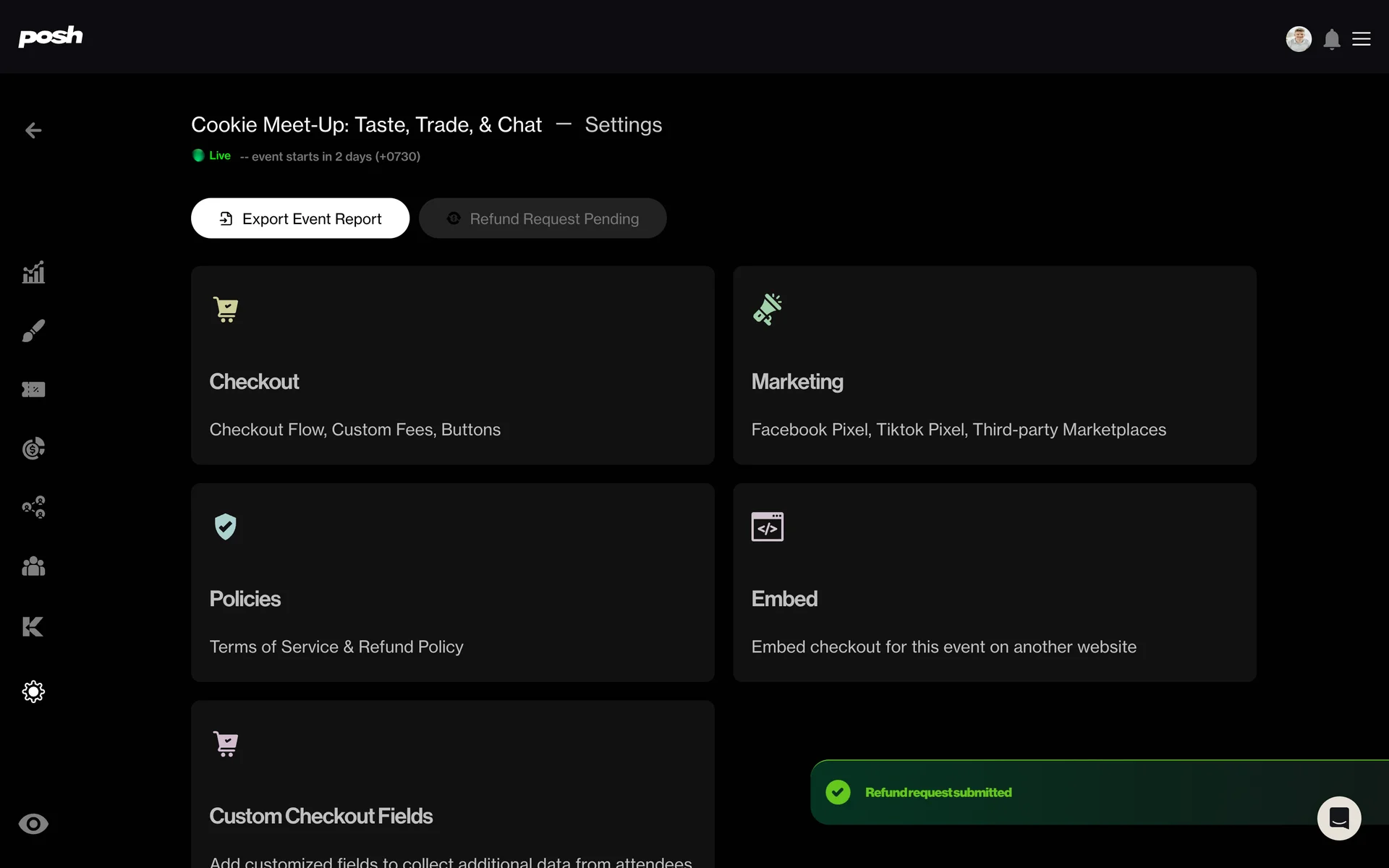The image size is (1389, 868).
Task: Open the Marketing settings card
Action: (x=995, y=365)
